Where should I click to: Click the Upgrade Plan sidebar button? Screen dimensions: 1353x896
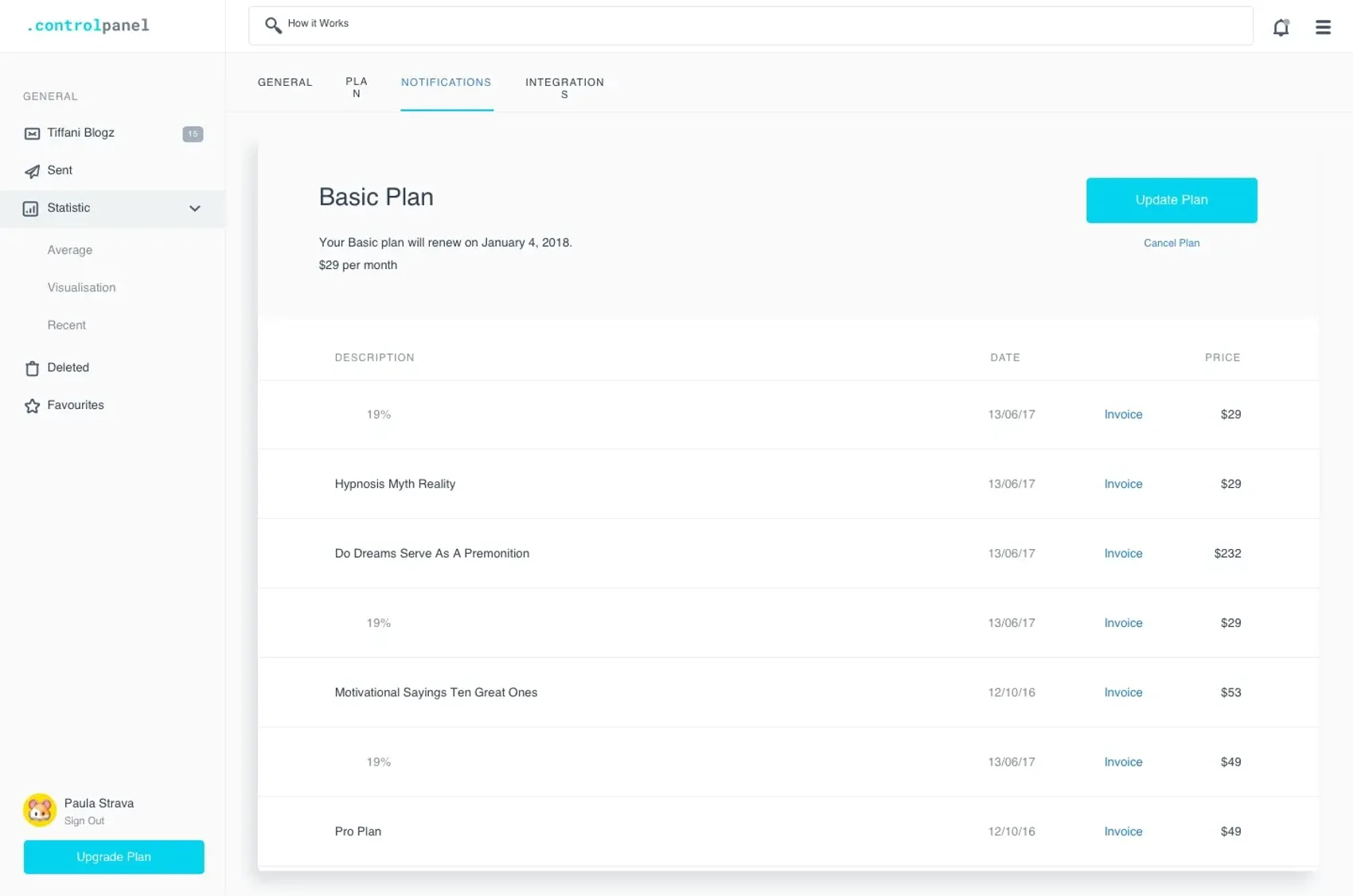pos(114,857)
